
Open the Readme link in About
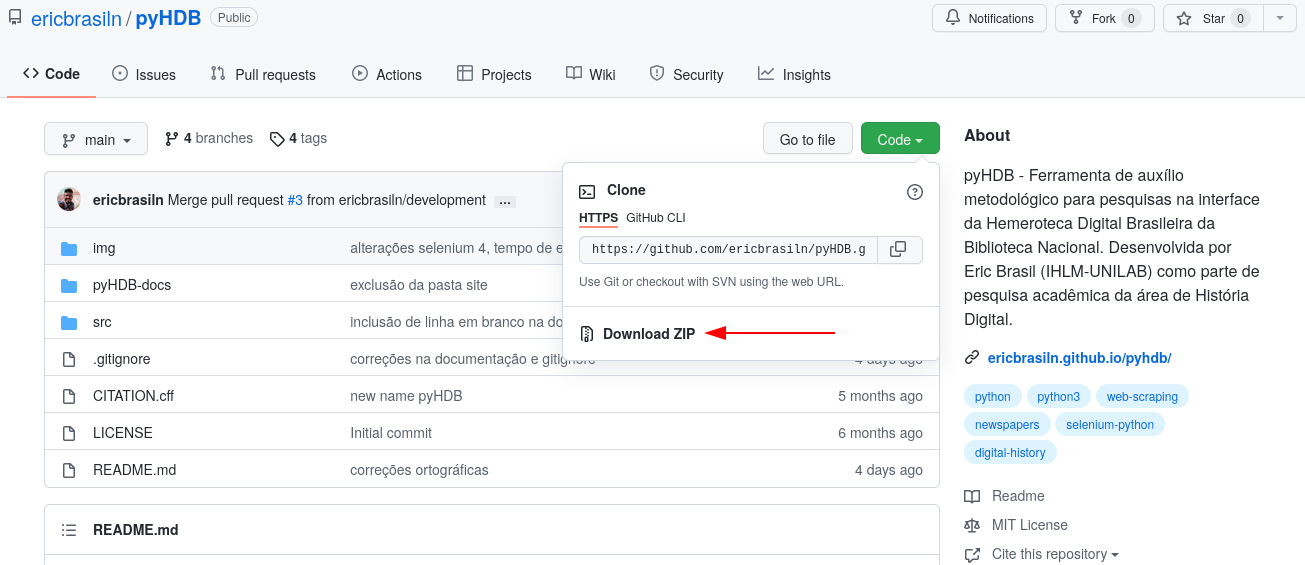coord(1004,496)
